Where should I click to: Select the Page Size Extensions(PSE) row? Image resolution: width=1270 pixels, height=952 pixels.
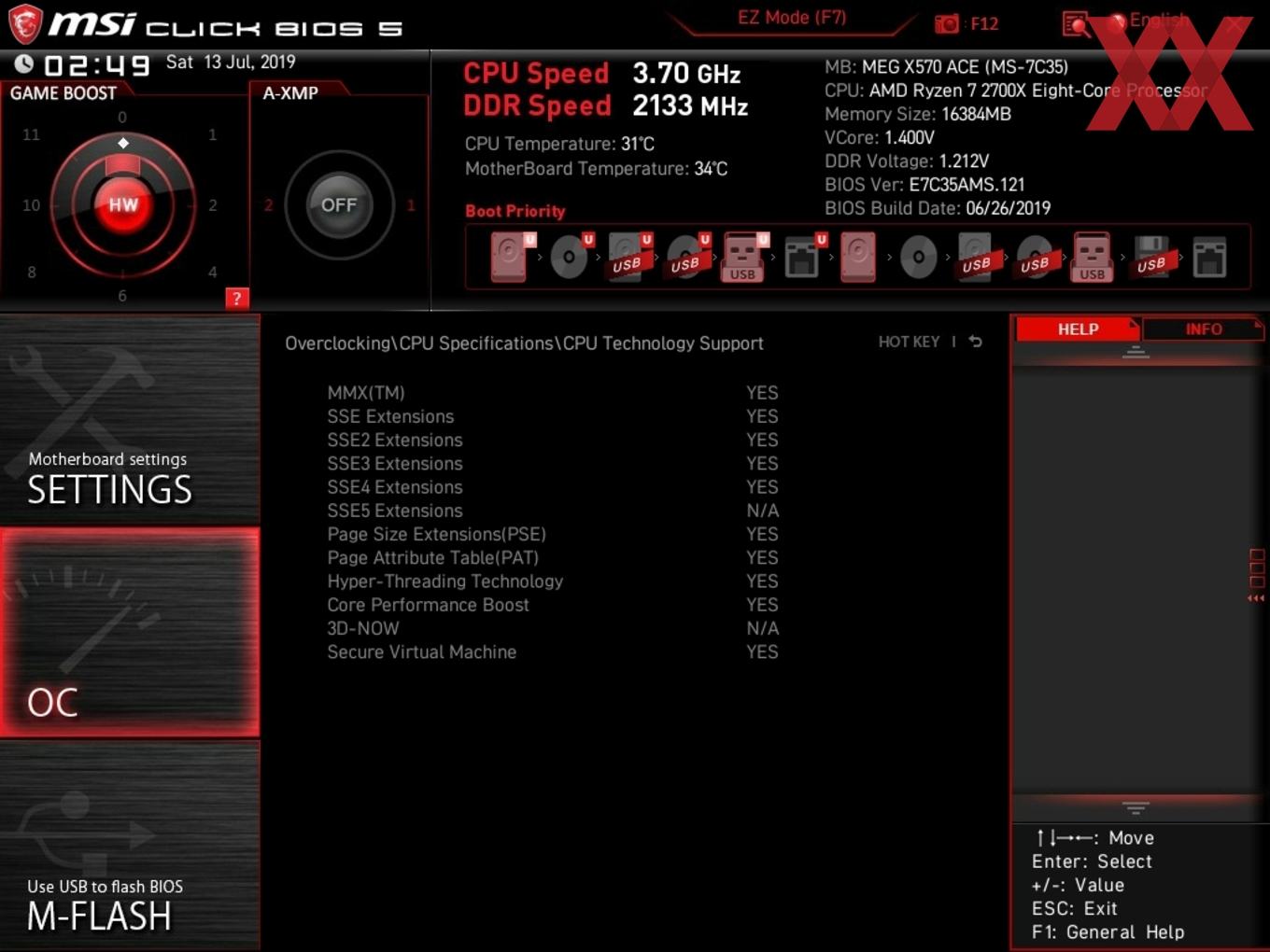coord(553,534)
